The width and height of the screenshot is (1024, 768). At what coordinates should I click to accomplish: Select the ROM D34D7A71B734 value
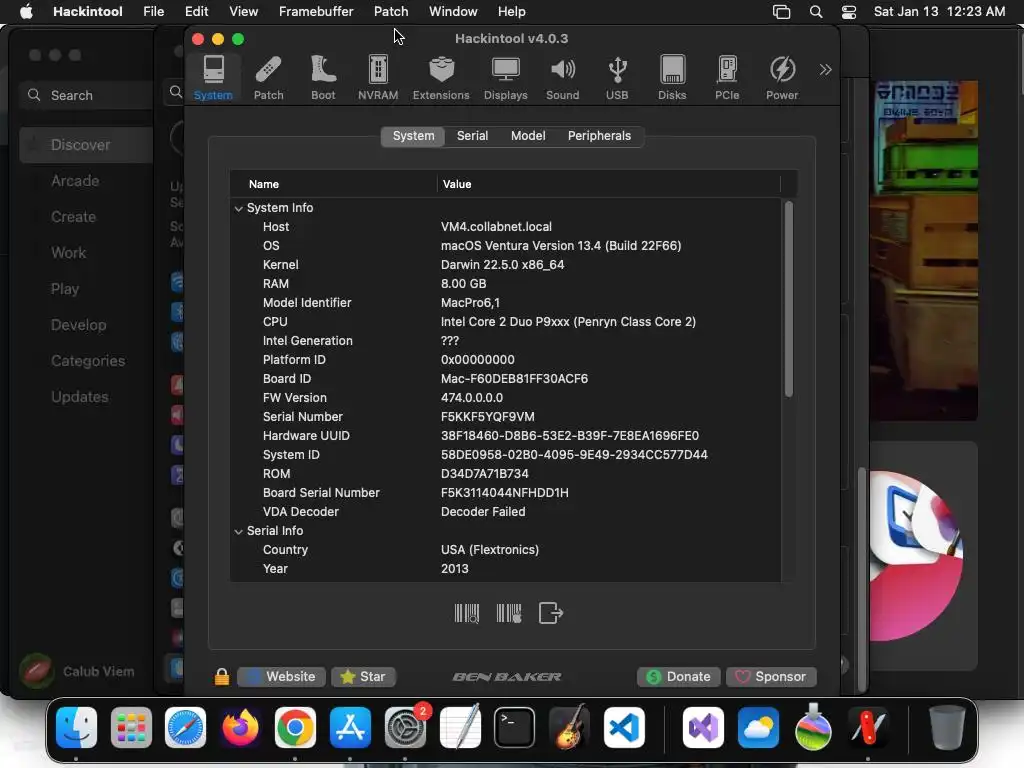point(485,473)
